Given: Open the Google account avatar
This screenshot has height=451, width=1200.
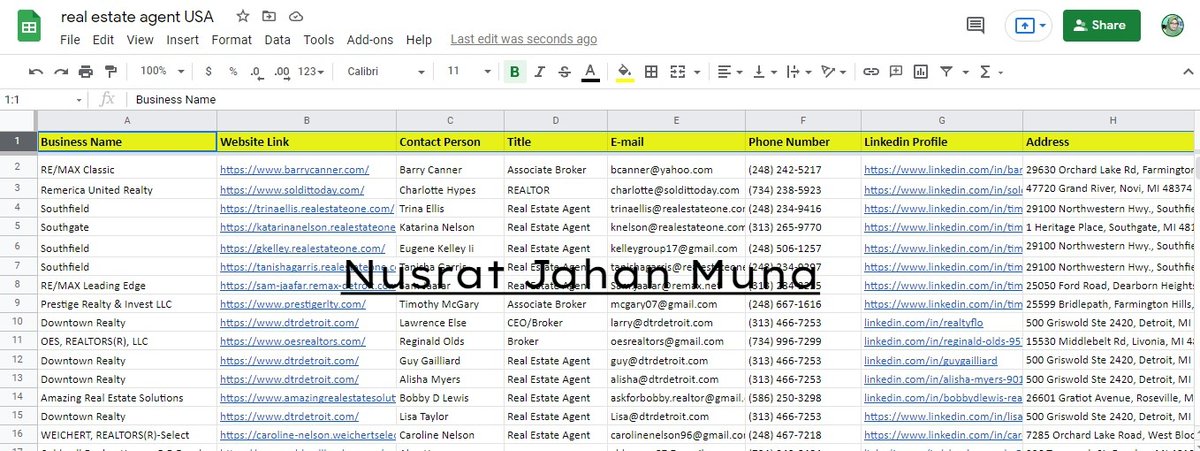Looking at the screenshot, I should point(1173,26).
